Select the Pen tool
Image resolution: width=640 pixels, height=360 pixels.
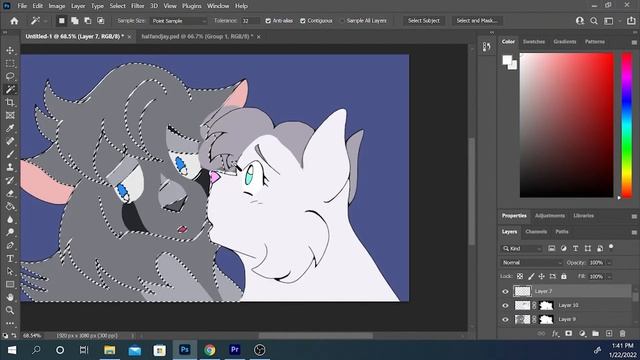click(x=10, y=245)
